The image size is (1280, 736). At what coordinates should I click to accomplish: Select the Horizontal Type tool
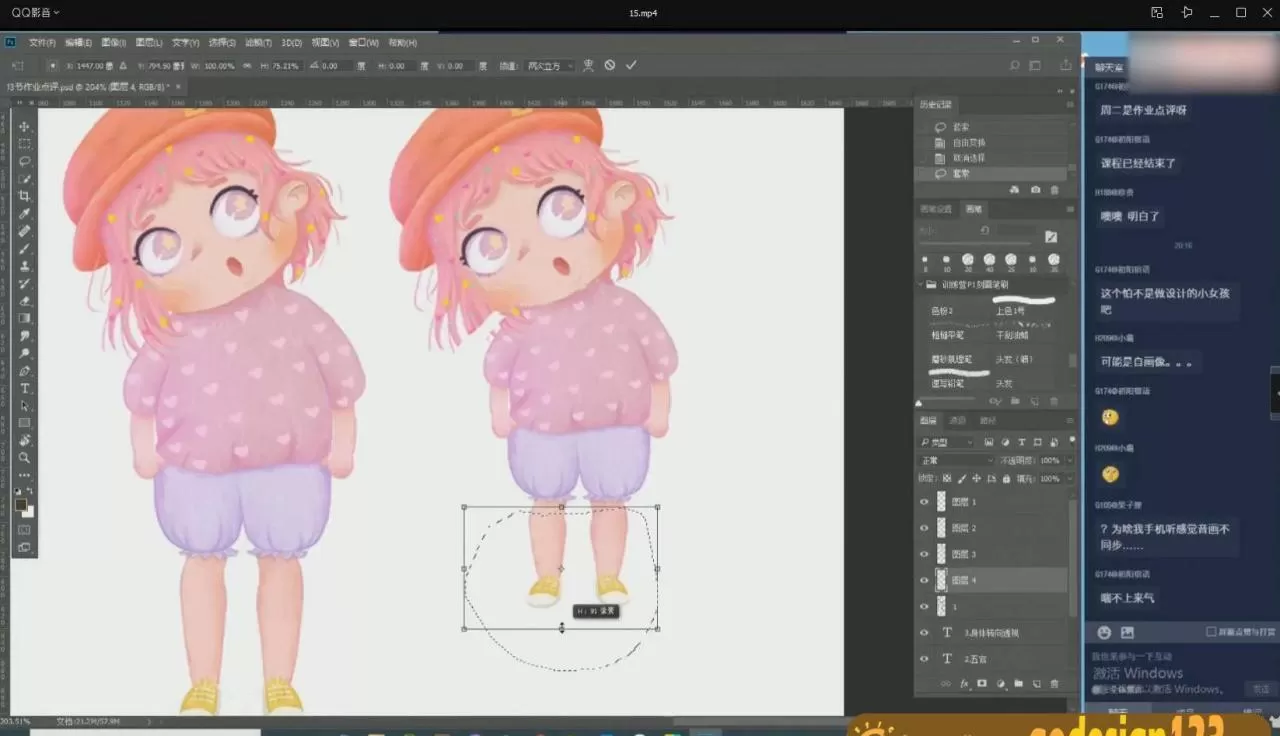(25, 388)
